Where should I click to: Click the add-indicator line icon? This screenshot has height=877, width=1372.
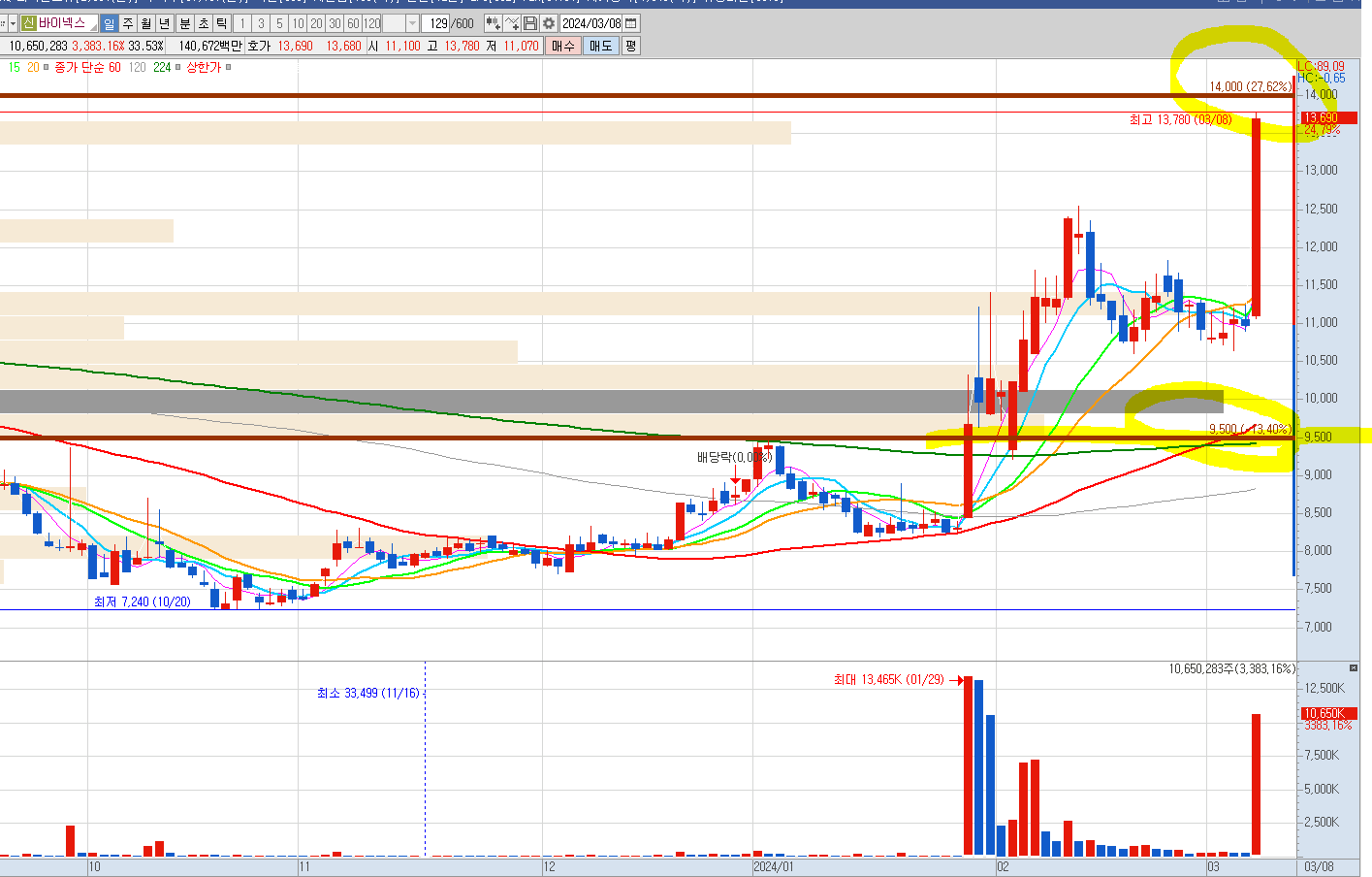point(512,23)
